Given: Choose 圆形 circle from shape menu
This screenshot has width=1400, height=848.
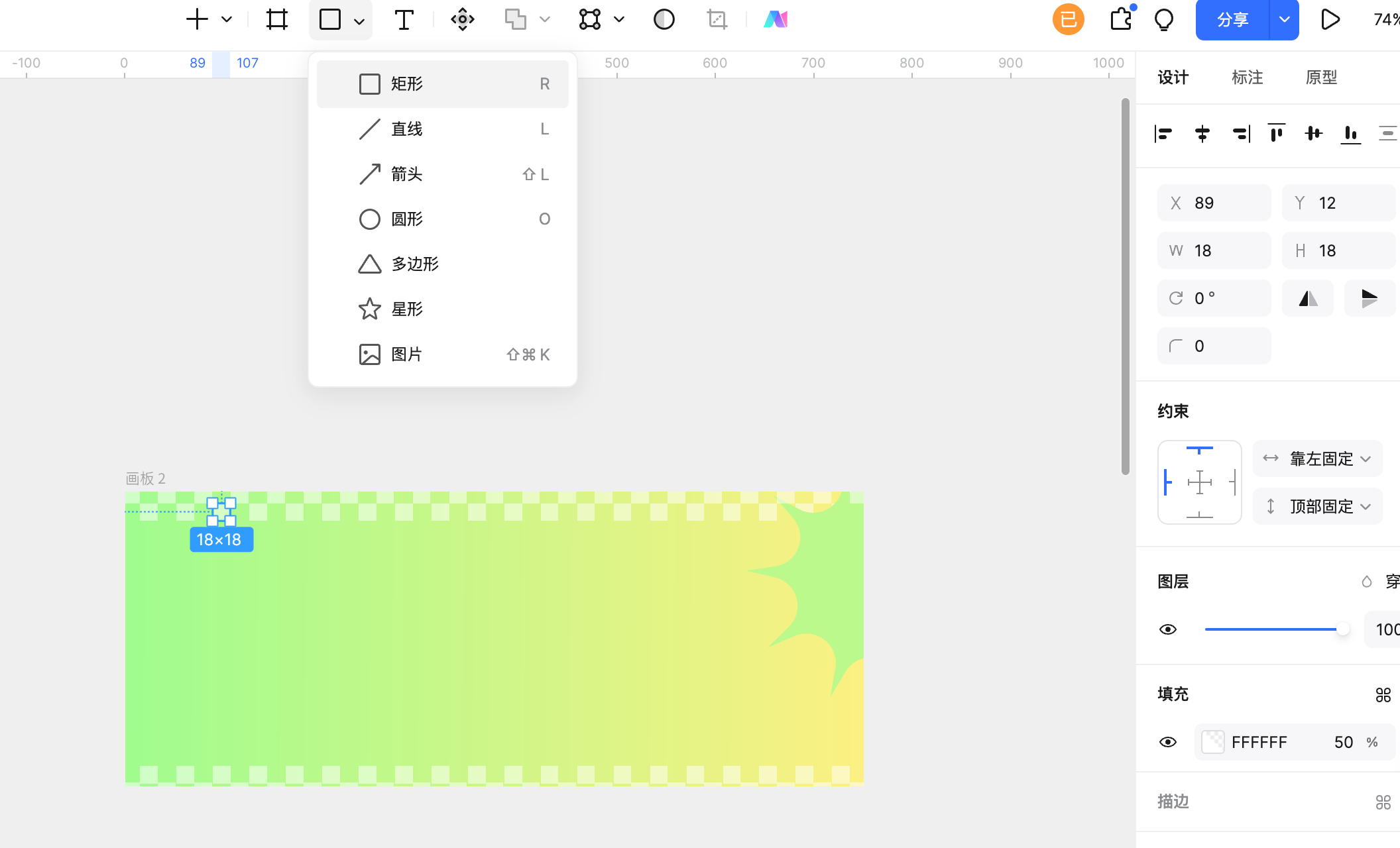Looking at the screenshot, I should pyautogui.click(x=443, y=219).
